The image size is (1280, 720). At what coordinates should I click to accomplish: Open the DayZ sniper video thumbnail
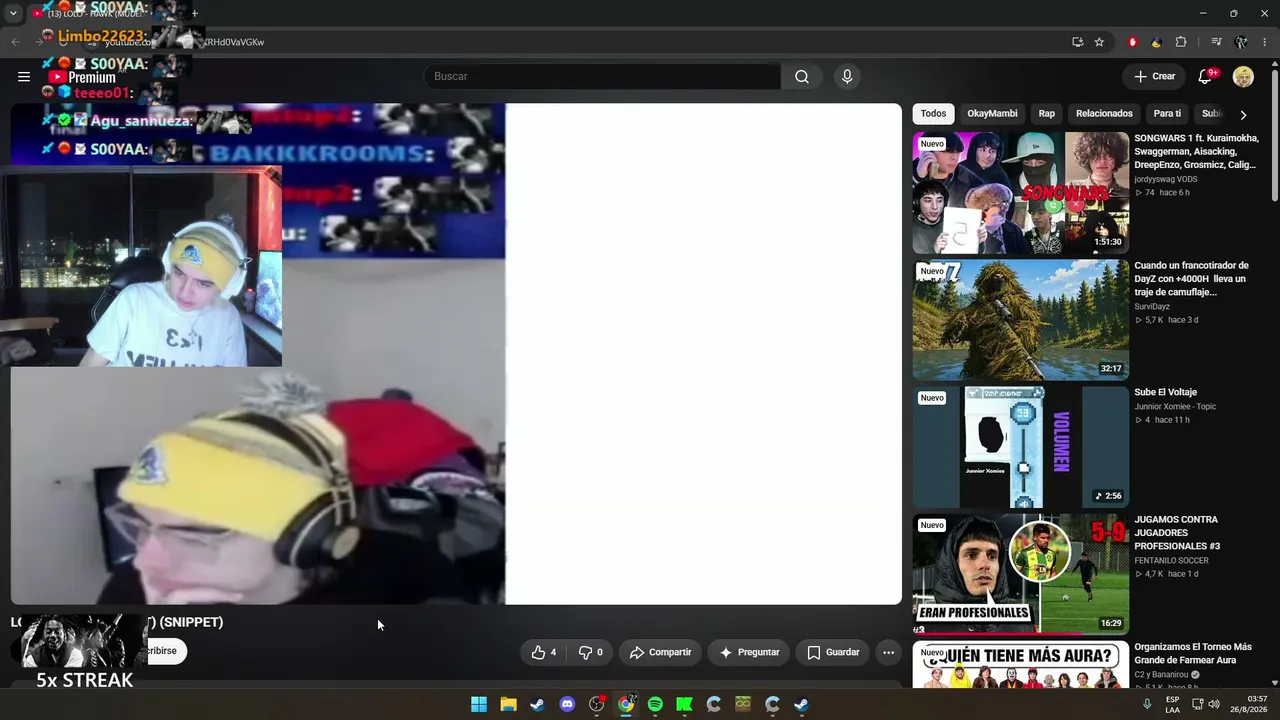[1021, 320]
